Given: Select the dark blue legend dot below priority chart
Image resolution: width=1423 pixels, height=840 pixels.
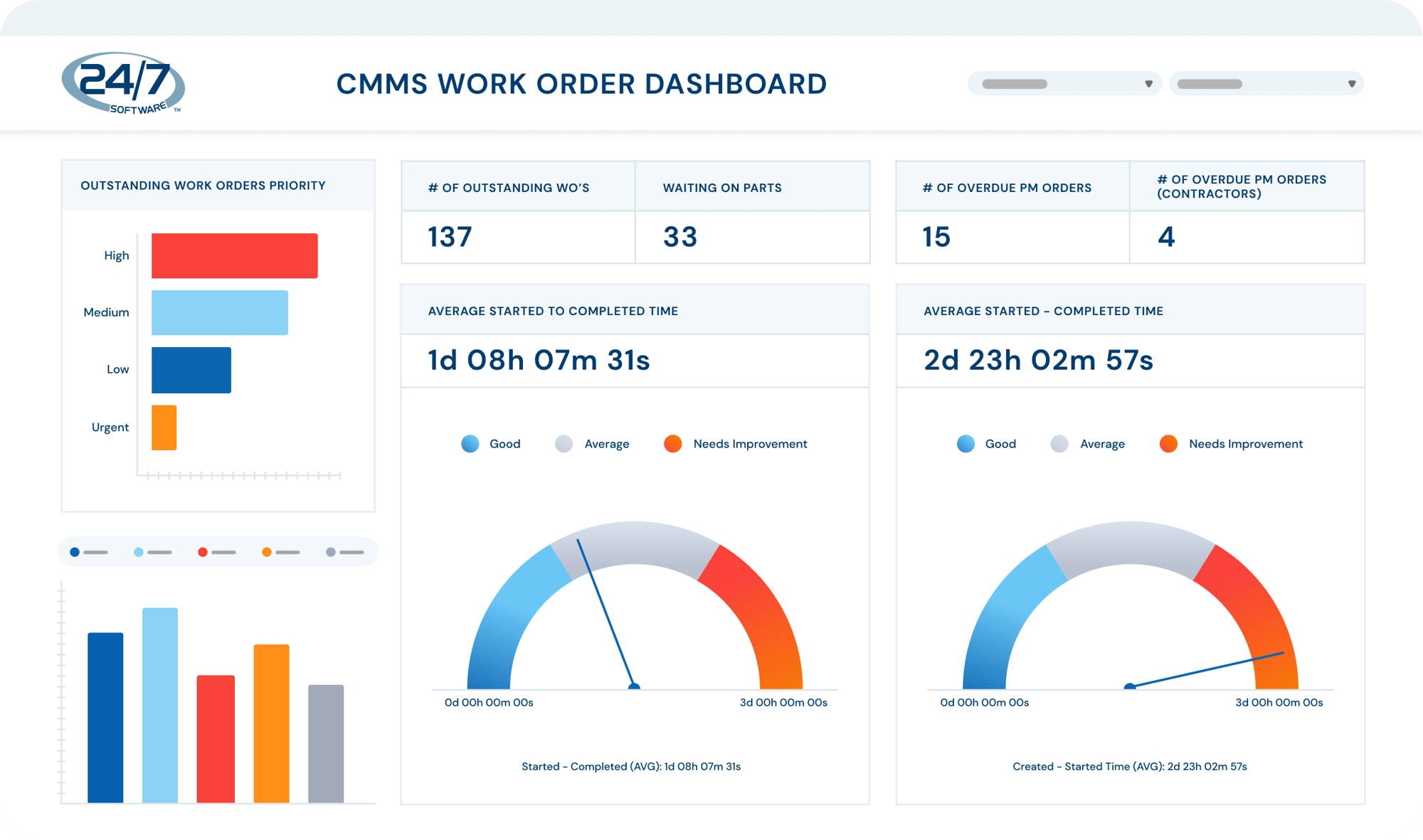Looking at the screenshot, I should (75, 551).
